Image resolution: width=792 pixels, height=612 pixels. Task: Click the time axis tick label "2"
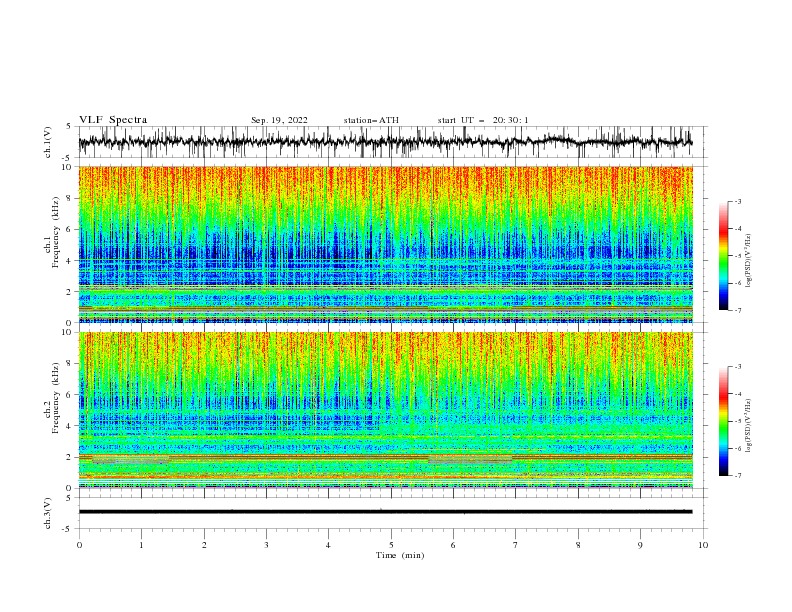tap(204, 545)
